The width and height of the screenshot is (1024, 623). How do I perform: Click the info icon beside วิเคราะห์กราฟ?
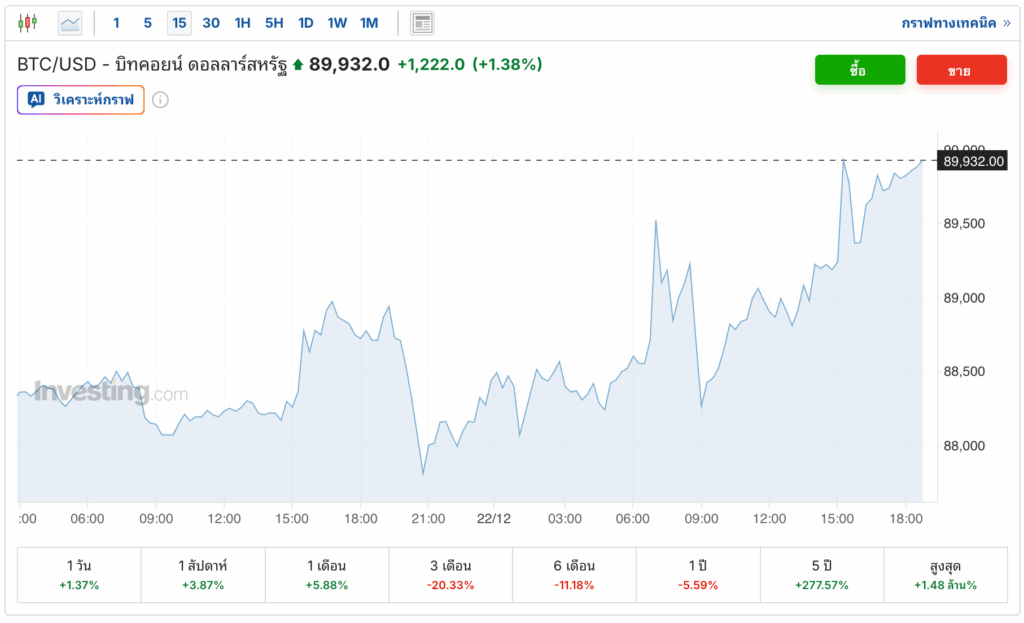click(160, 100)
